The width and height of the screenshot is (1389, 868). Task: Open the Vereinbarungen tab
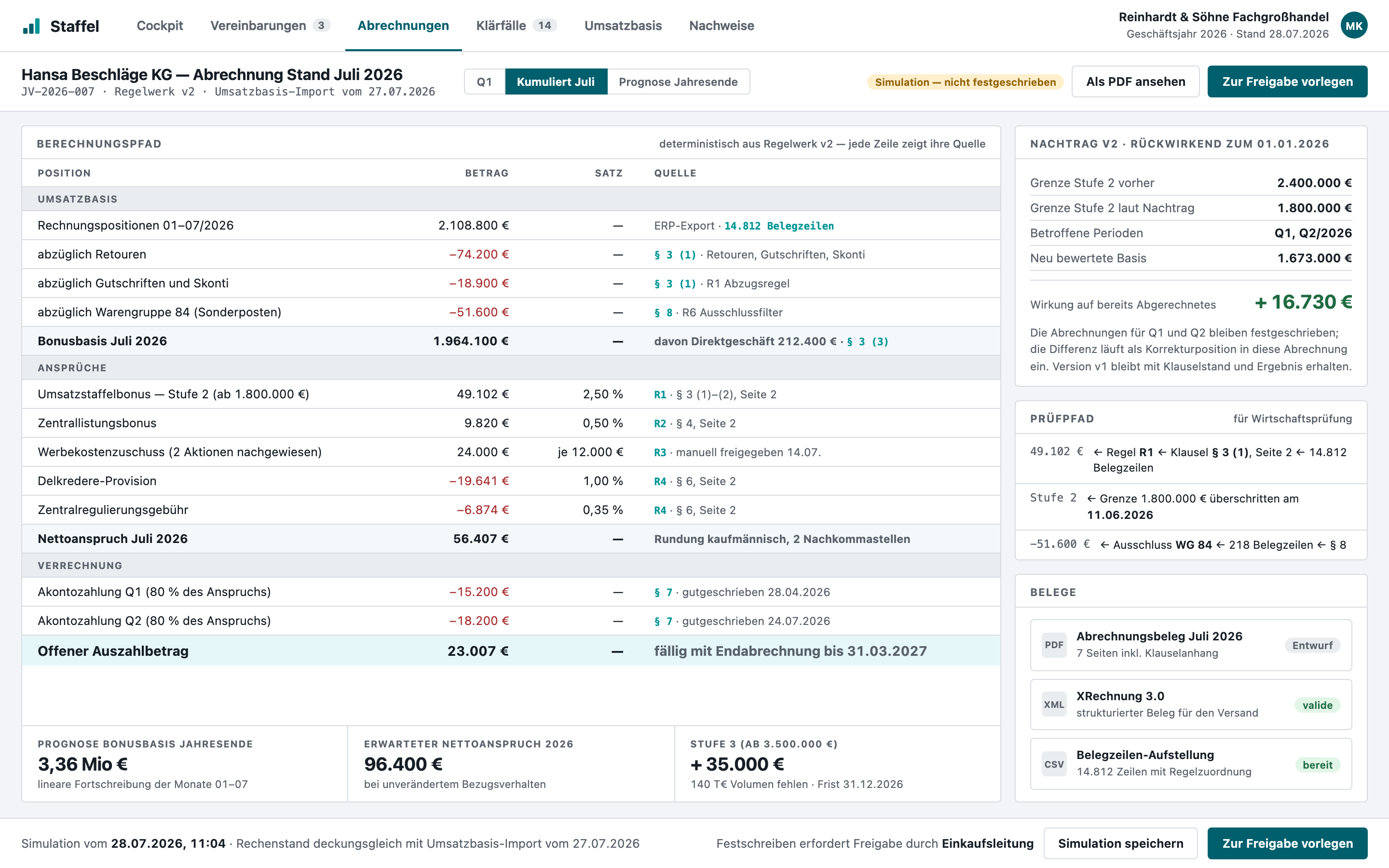(x=270, y=26)
